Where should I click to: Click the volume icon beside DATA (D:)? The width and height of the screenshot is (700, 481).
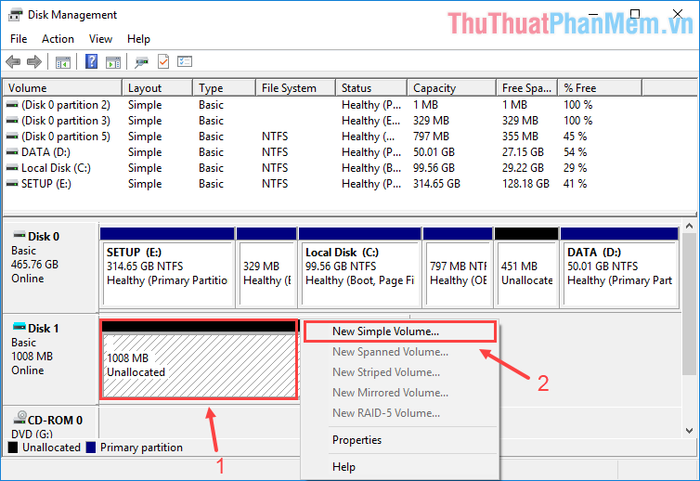point(12,152)
